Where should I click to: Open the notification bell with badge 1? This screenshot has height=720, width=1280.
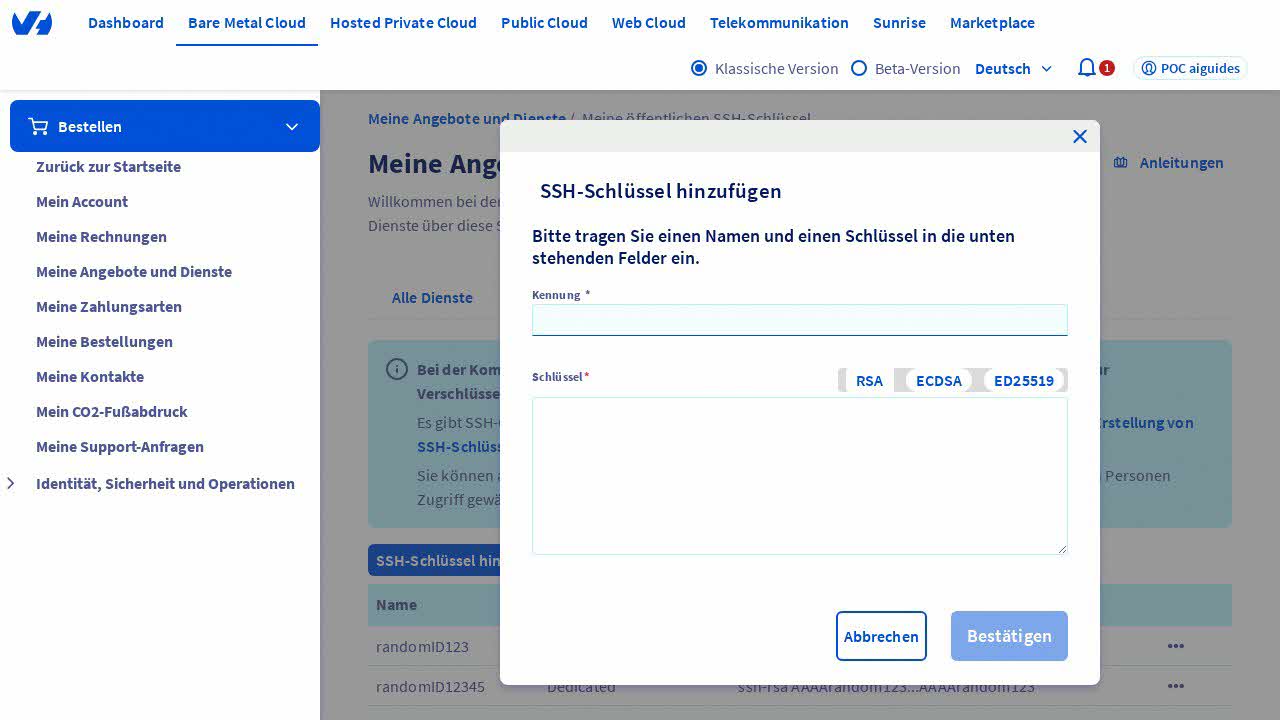click(x=1087, y=68)
